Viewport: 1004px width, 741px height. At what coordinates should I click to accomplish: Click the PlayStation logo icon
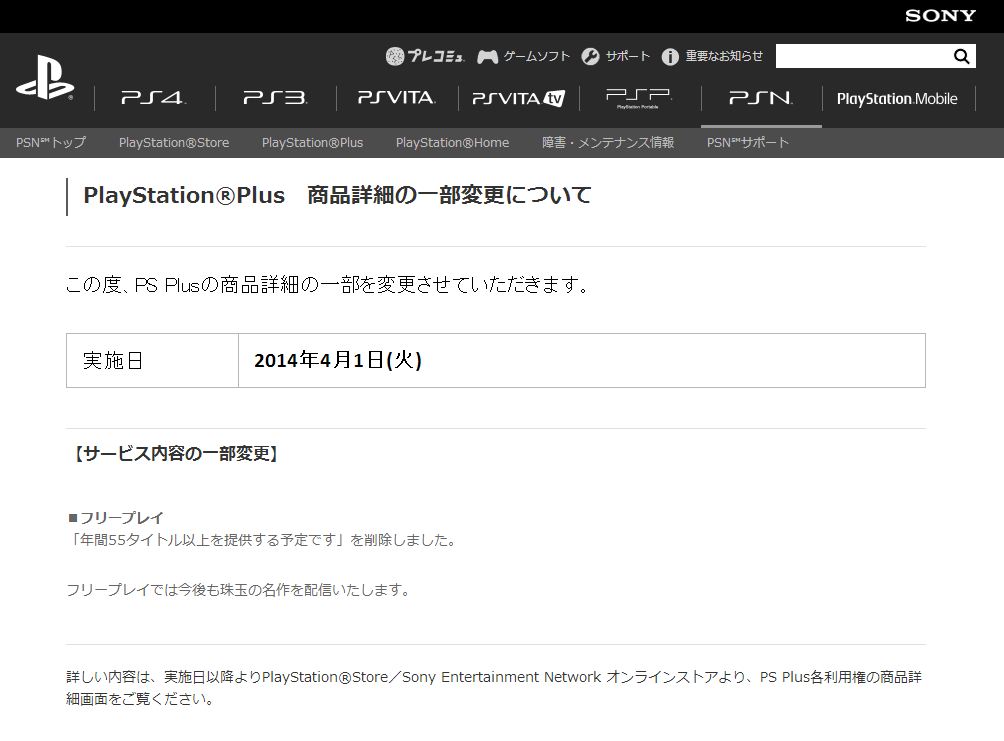coord(45,77)
